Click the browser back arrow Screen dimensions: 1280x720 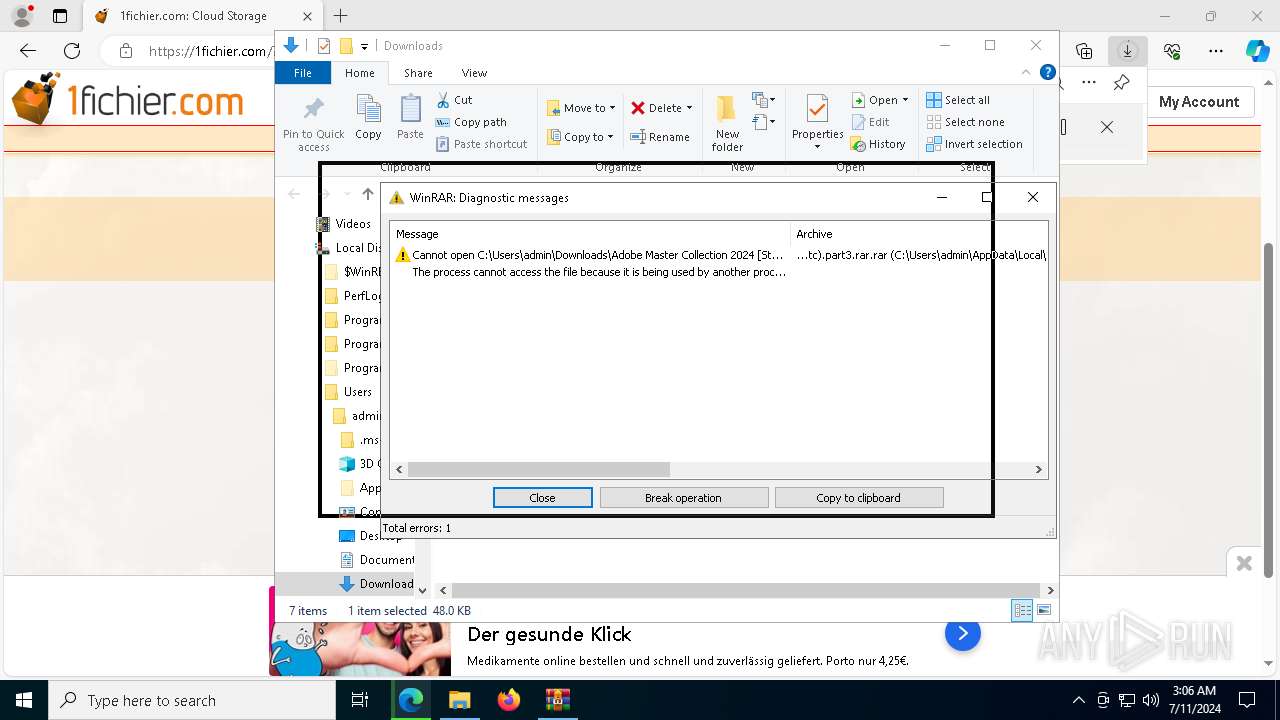(x=28, y=51)
